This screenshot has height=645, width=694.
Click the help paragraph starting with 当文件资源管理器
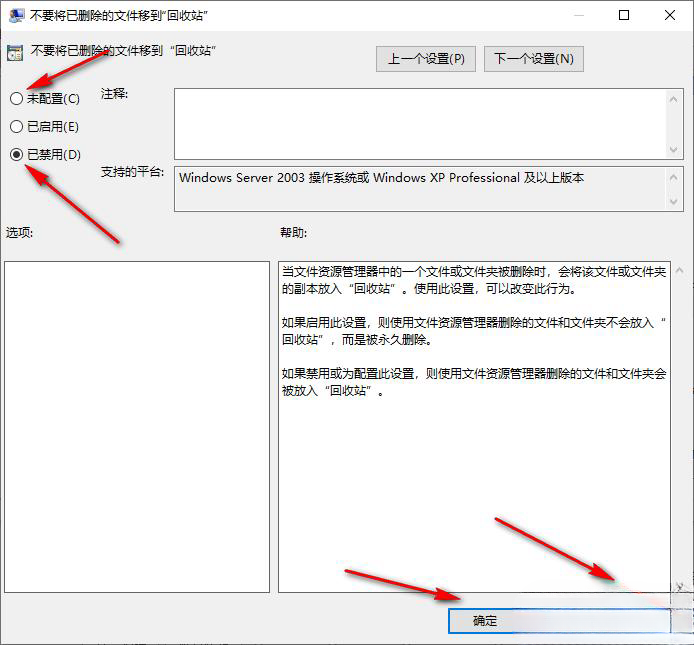474,280
